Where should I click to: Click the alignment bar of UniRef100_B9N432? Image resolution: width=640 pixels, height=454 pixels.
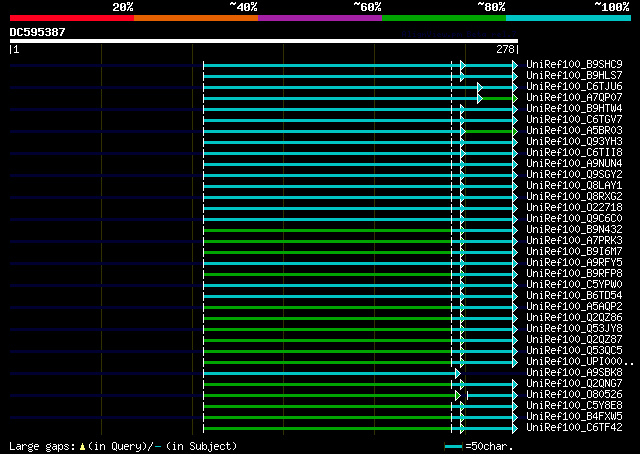(x=360, y=231)
